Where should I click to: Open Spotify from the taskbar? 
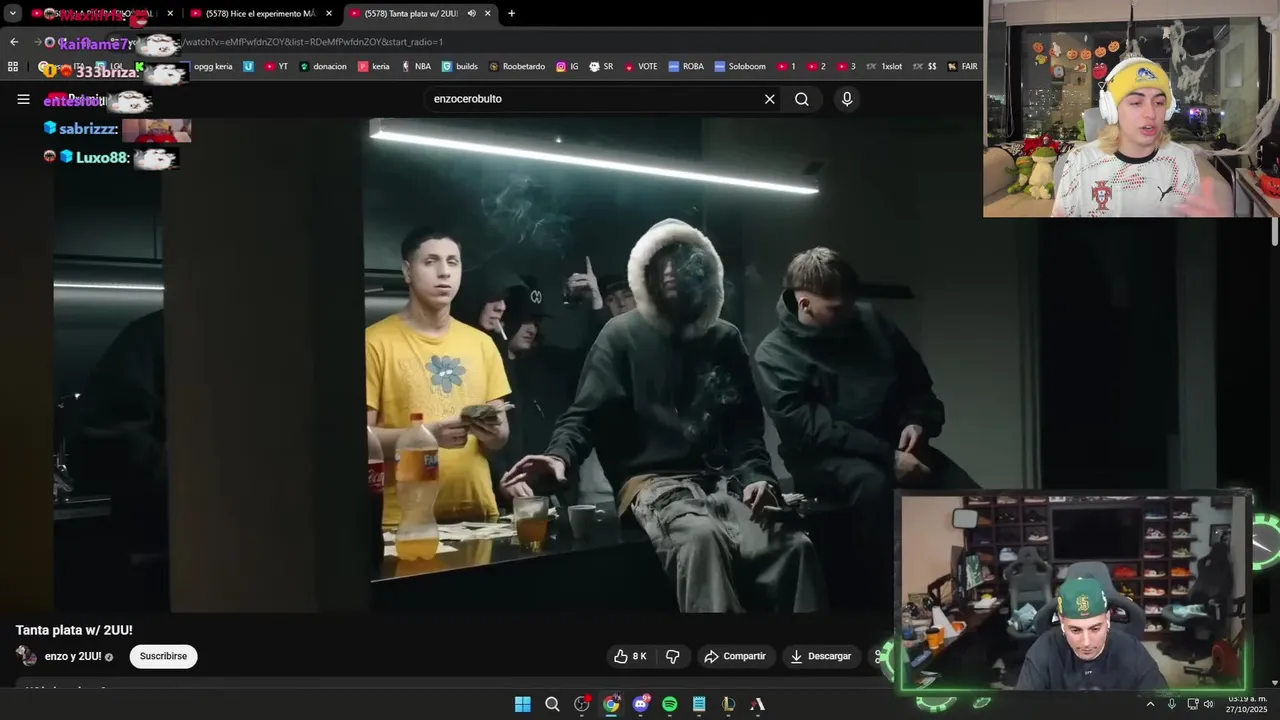point(670,704)
